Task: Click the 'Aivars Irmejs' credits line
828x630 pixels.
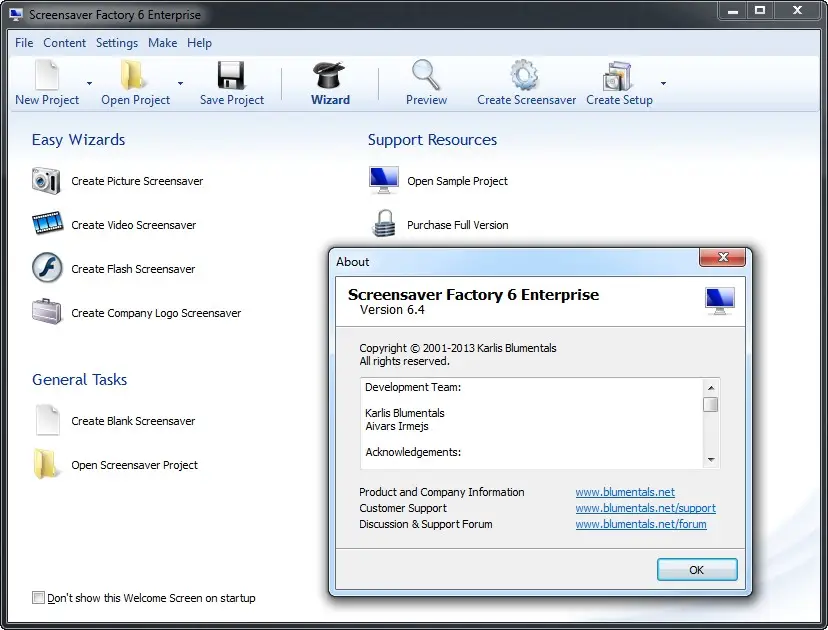Action: (x=397, y=426)
